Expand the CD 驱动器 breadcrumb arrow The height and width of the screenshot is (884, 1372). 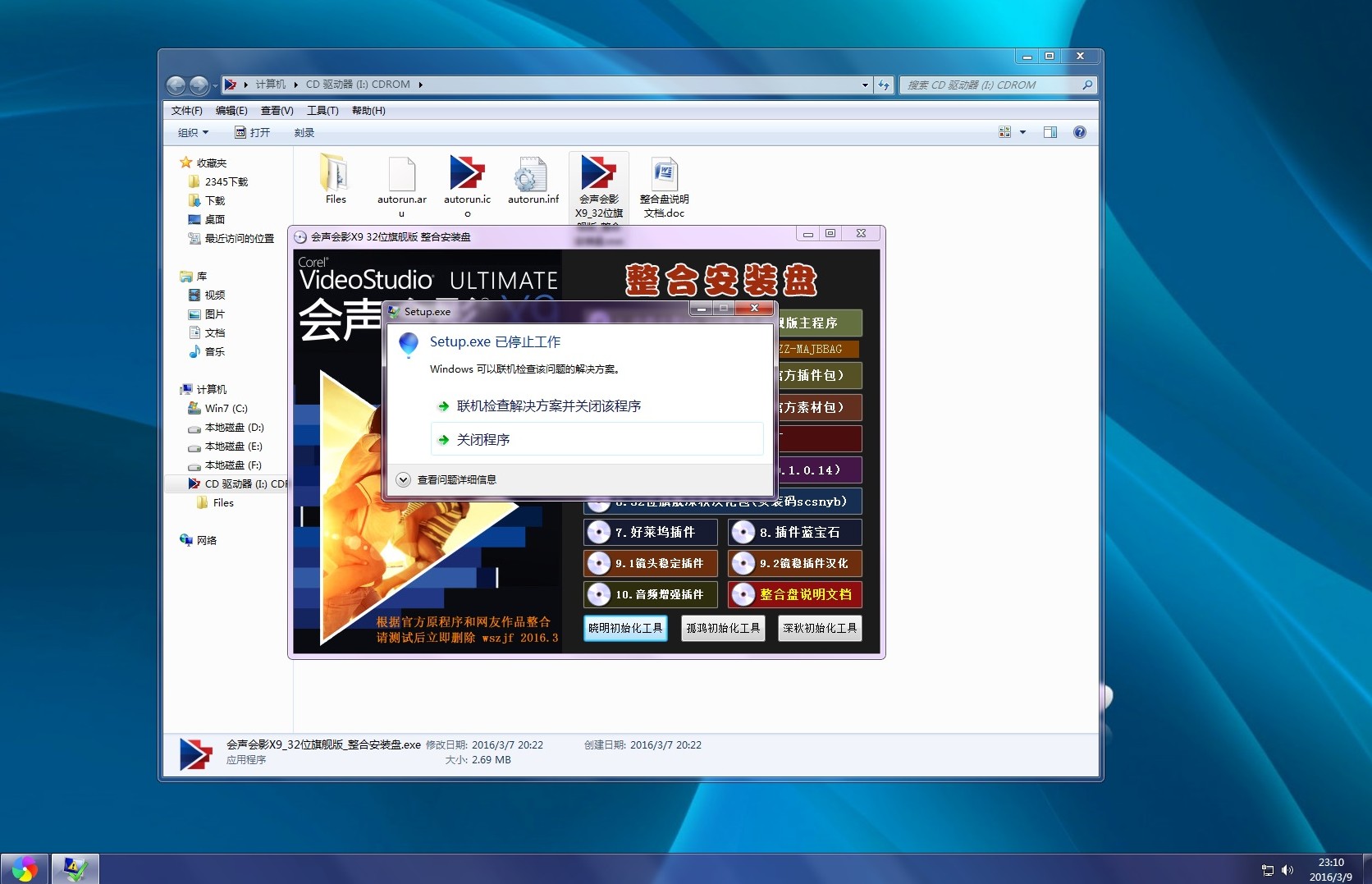tap(420, 85)
